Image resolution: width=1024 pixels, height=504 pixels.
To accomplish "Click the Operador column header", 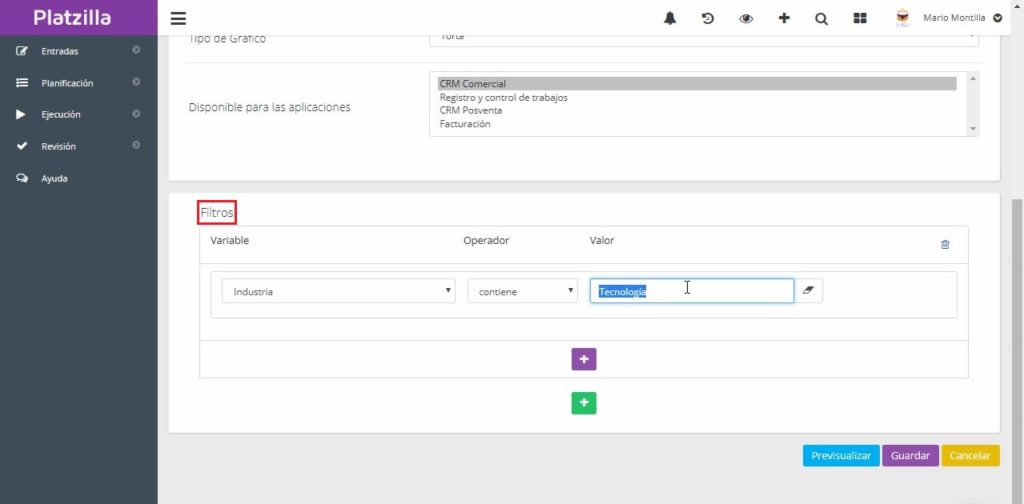I will click(x=486, y=240).
